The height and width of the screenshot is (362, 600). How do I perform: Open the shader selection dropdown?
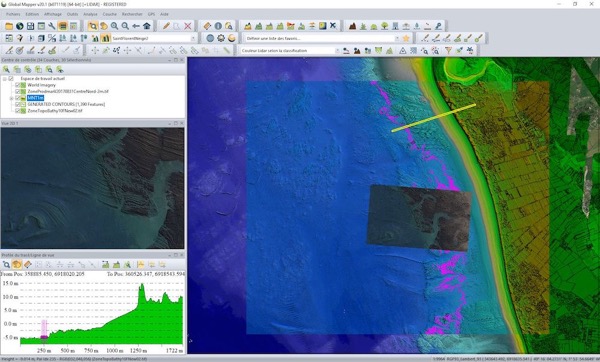point(153,38)
